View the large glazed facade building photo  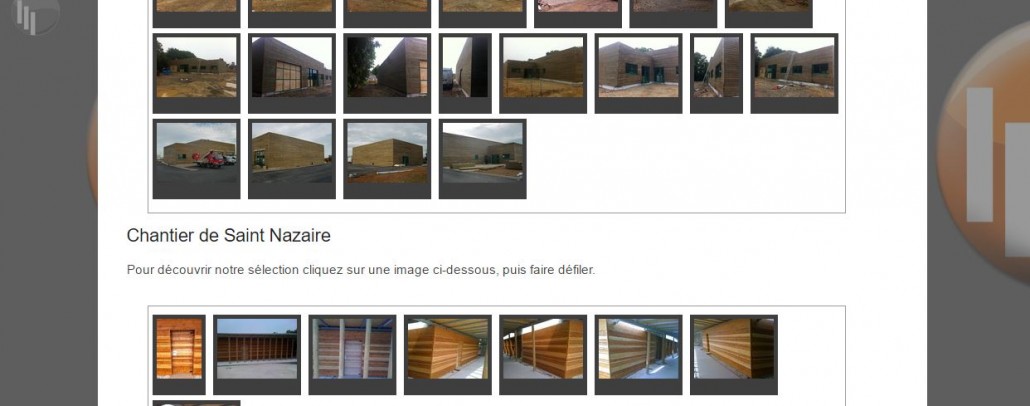[292, 74]
